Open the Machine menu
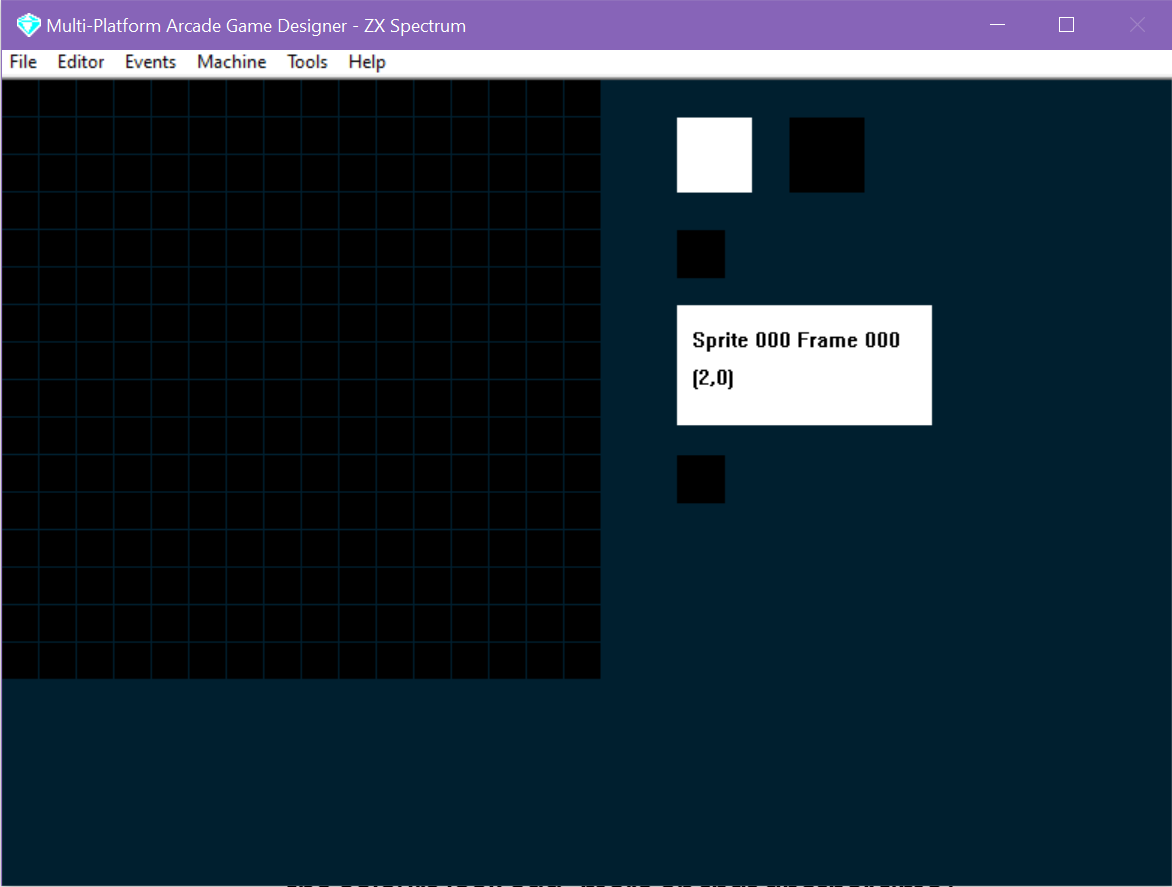Viewport: 1172px width, 887px height. [232, 62]
